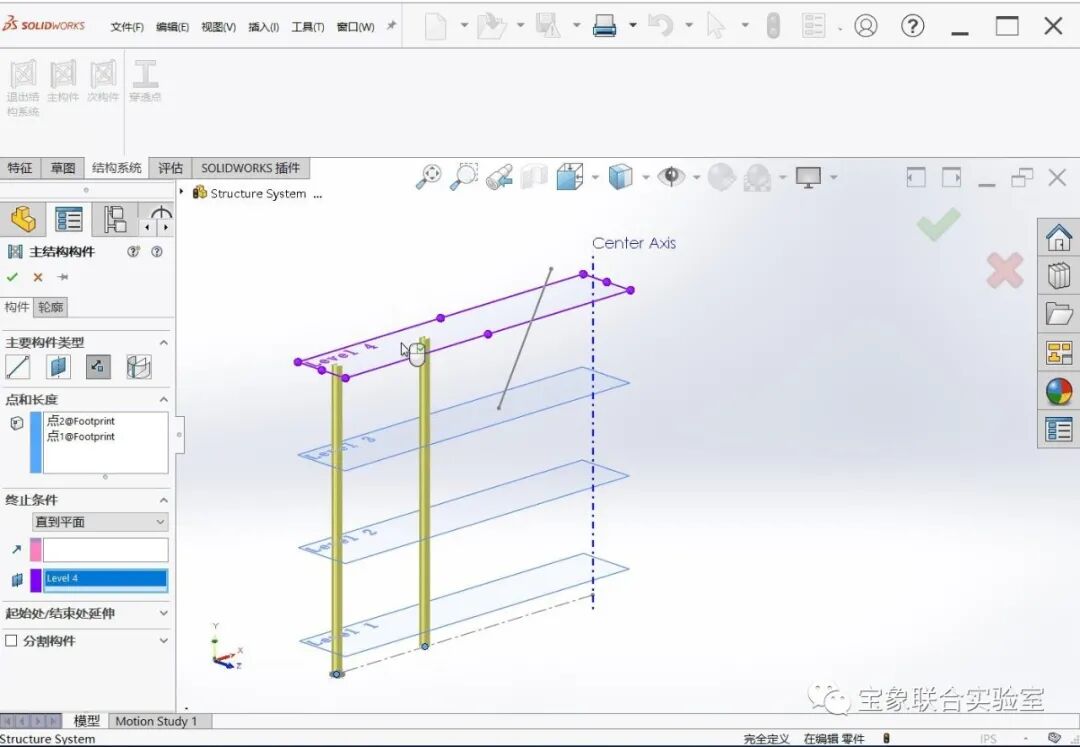This screenshot has width=1080, height=747.
Task: Open the 文件(F) menu
Action: pos(127,27)
